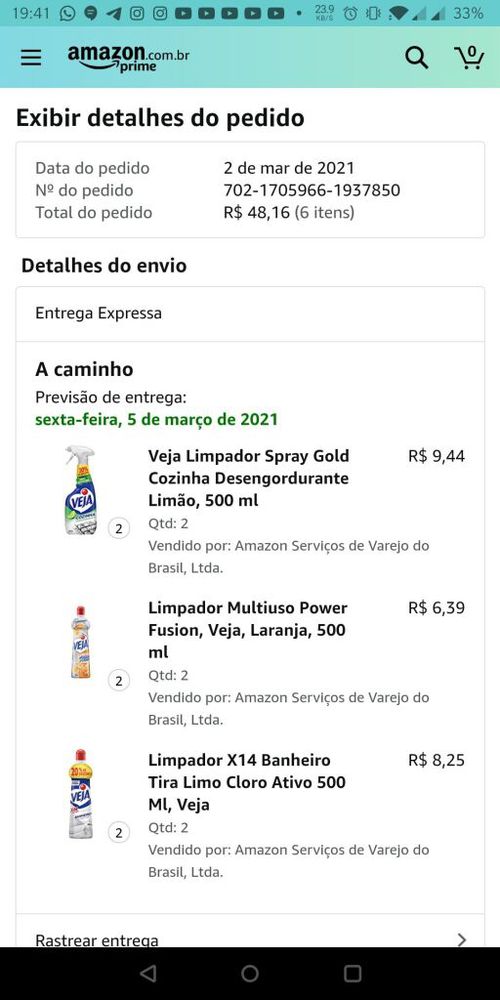Open Limpador X14 Banheiro Tira Limo link

point(247,782)
